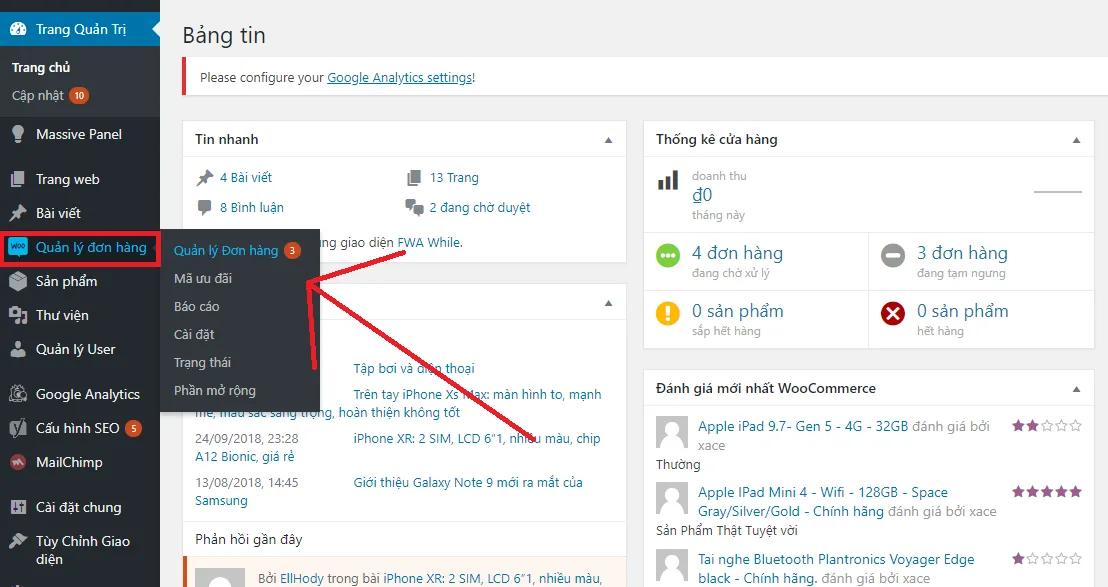Viewport: 1108px width, 587px height.
Task: Open the Apple iPad 9.7- Gen 5 review link
Action: click(x=803, y=426)
